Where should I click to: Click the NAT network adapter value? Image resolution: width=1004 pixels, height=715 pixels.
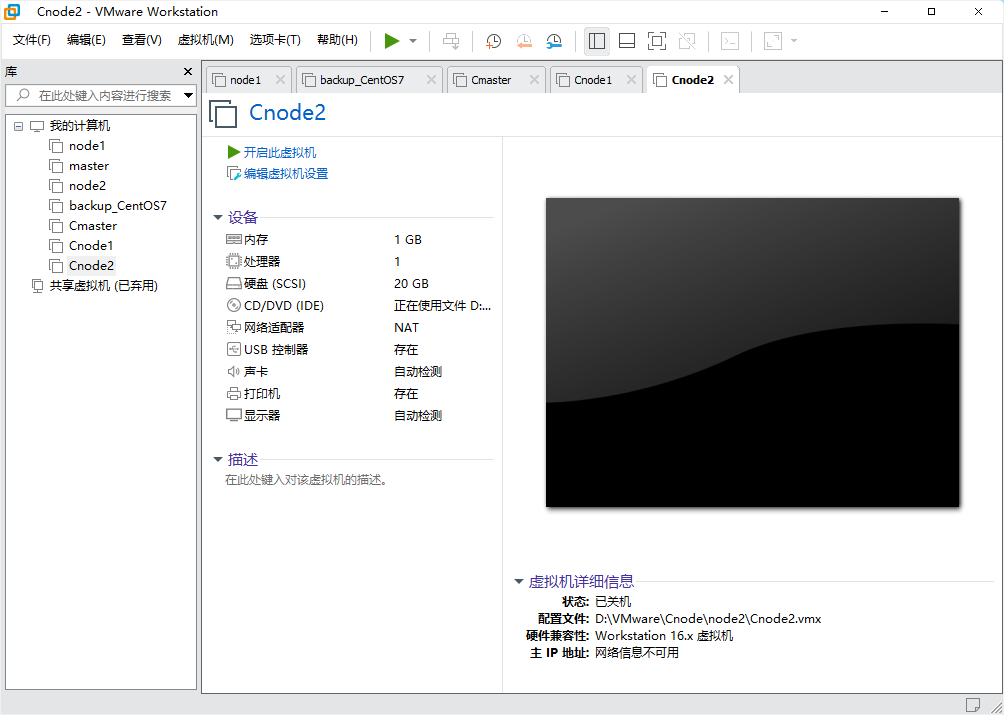(407, 328)
